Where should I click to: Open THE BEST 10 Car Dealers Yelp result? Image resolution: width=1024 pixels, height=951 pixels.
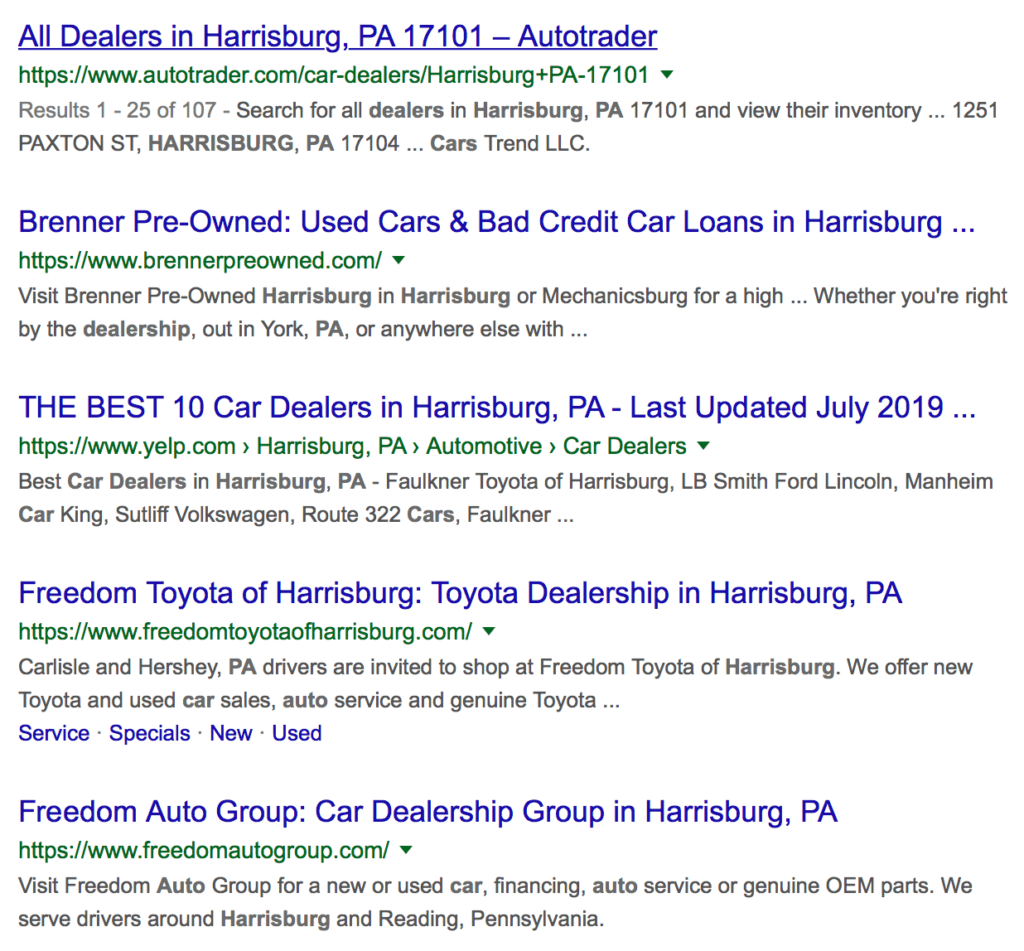[x=497, y=408]
